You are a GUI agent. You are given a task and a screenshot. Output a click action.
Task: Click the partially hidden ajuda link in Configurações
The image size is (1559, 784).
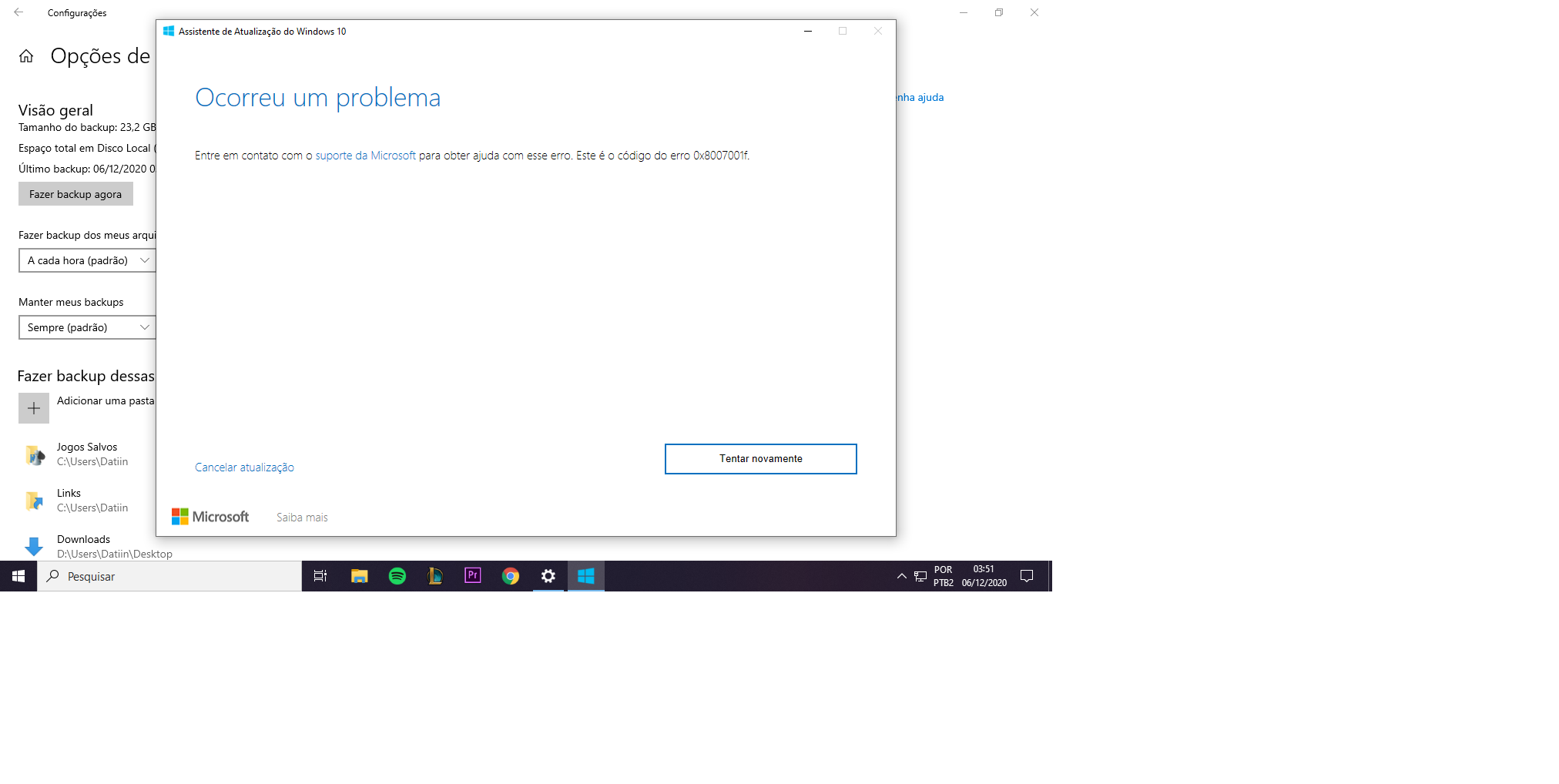[920, 98]
